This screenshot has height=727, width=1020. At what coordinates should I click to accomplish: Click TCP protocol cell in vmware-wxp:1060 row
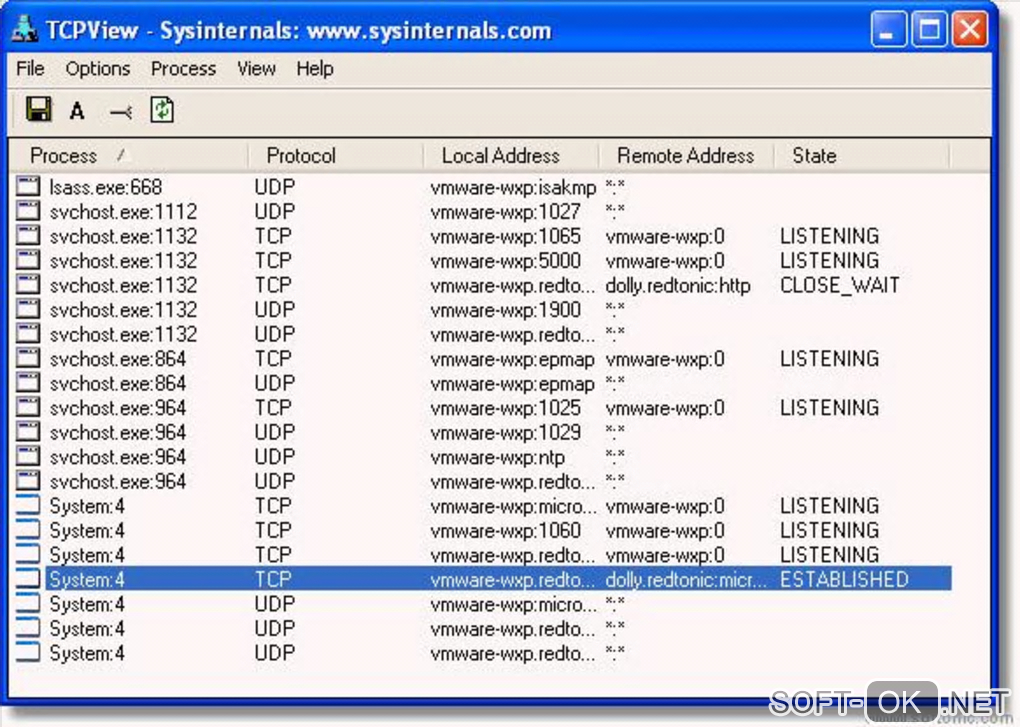point(273,530)
